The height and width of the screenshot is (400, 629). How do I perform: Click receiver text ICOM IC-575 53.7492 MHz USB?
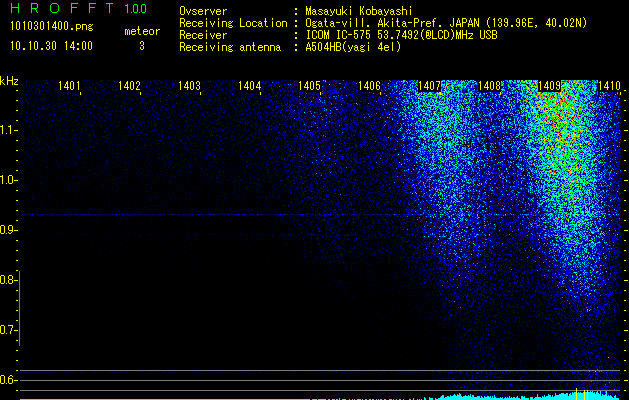tap(401, 35)
